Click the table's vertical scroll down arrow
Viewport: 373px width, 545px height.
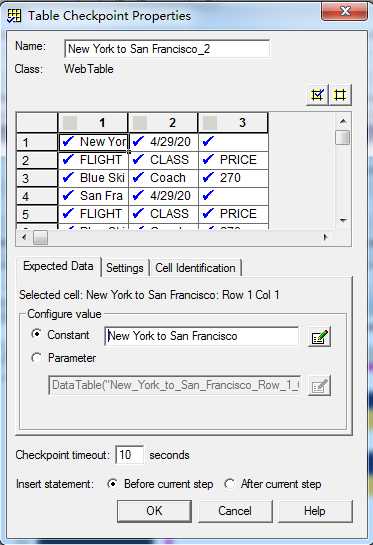[343, 220]
